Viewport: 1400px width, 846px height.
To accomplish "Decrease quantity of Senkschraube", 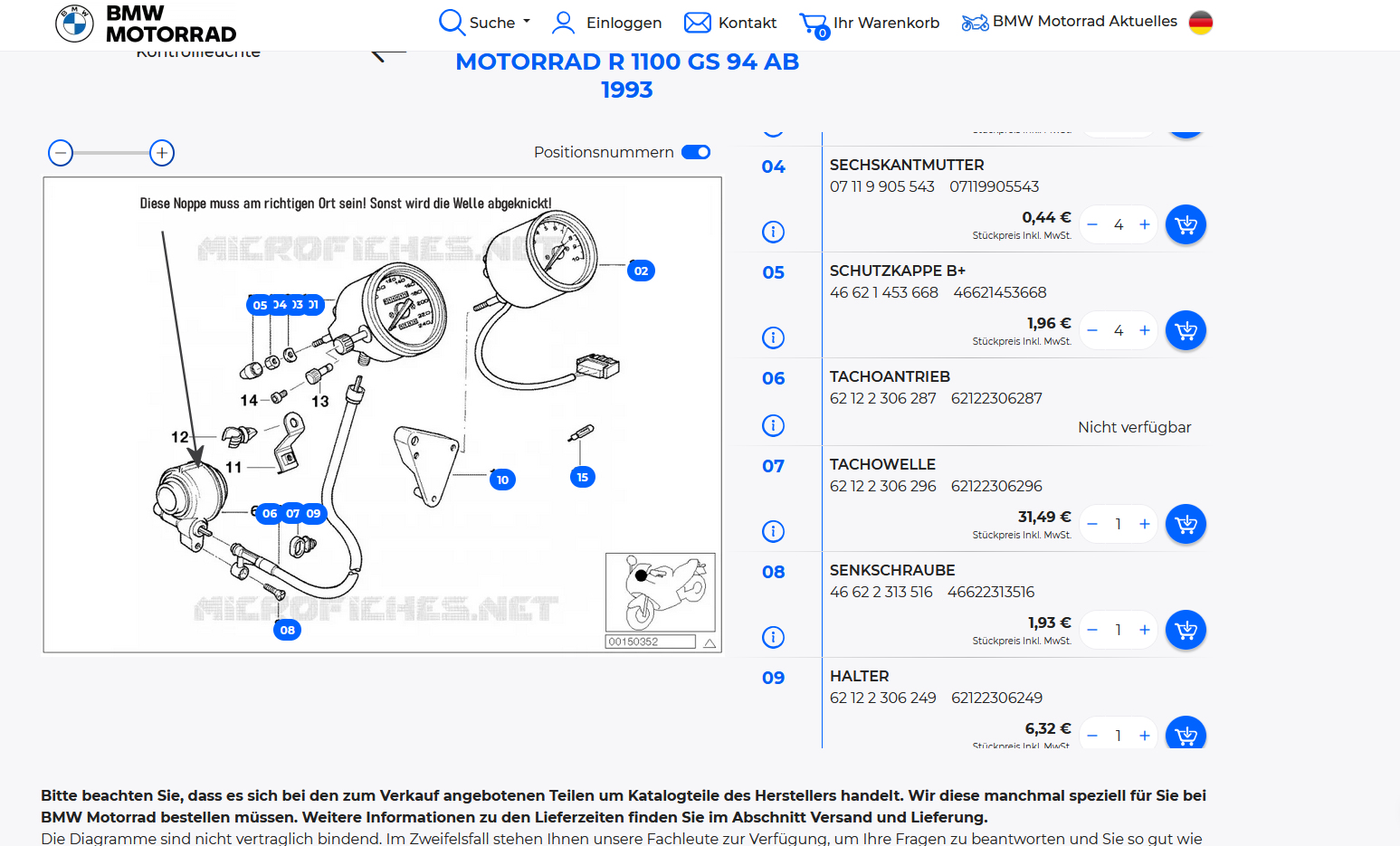I will [1092, 630].
